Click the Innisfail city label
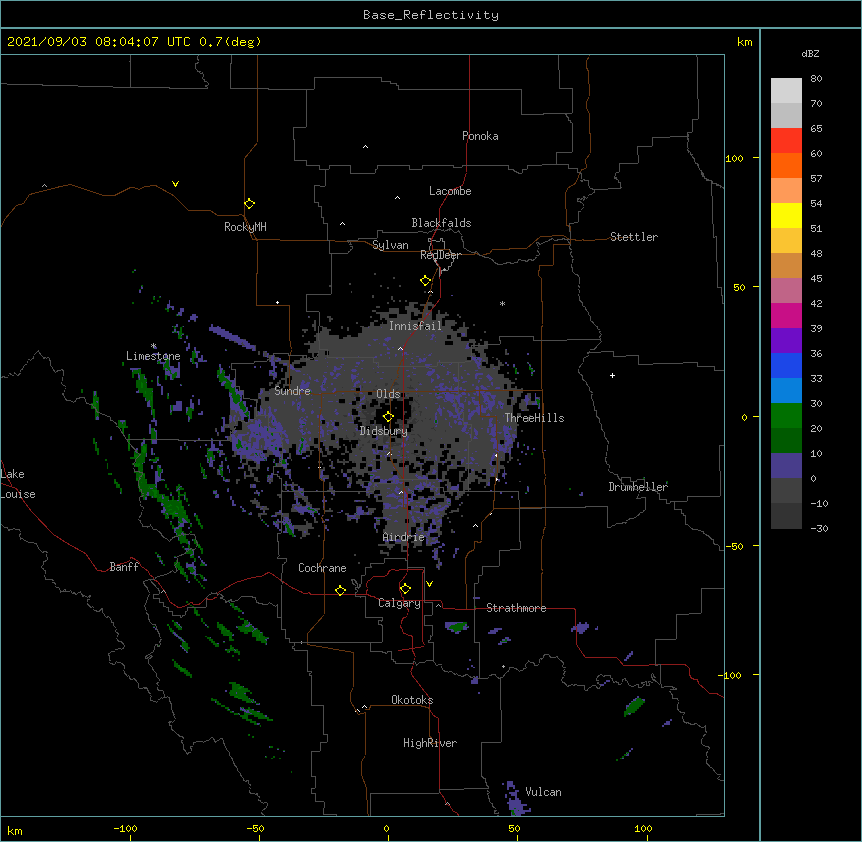 click(x=415, y=326)
